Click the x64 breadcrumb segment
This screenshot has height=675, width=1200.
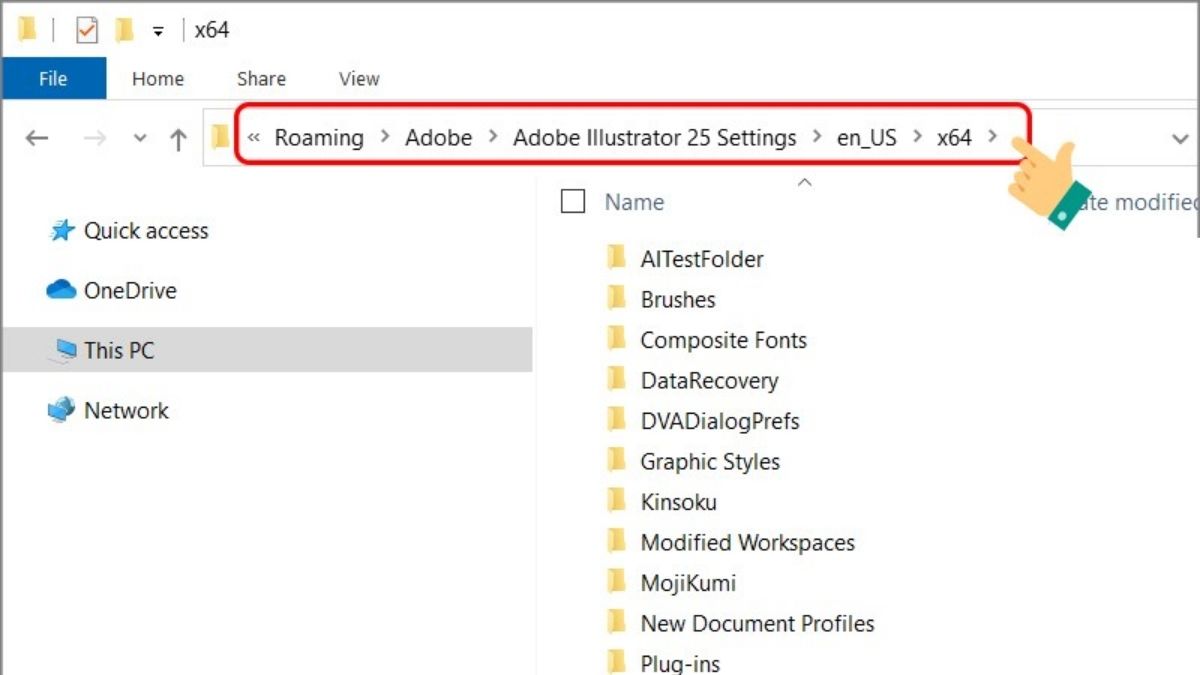pyautogui.click(x=954, y=138)
